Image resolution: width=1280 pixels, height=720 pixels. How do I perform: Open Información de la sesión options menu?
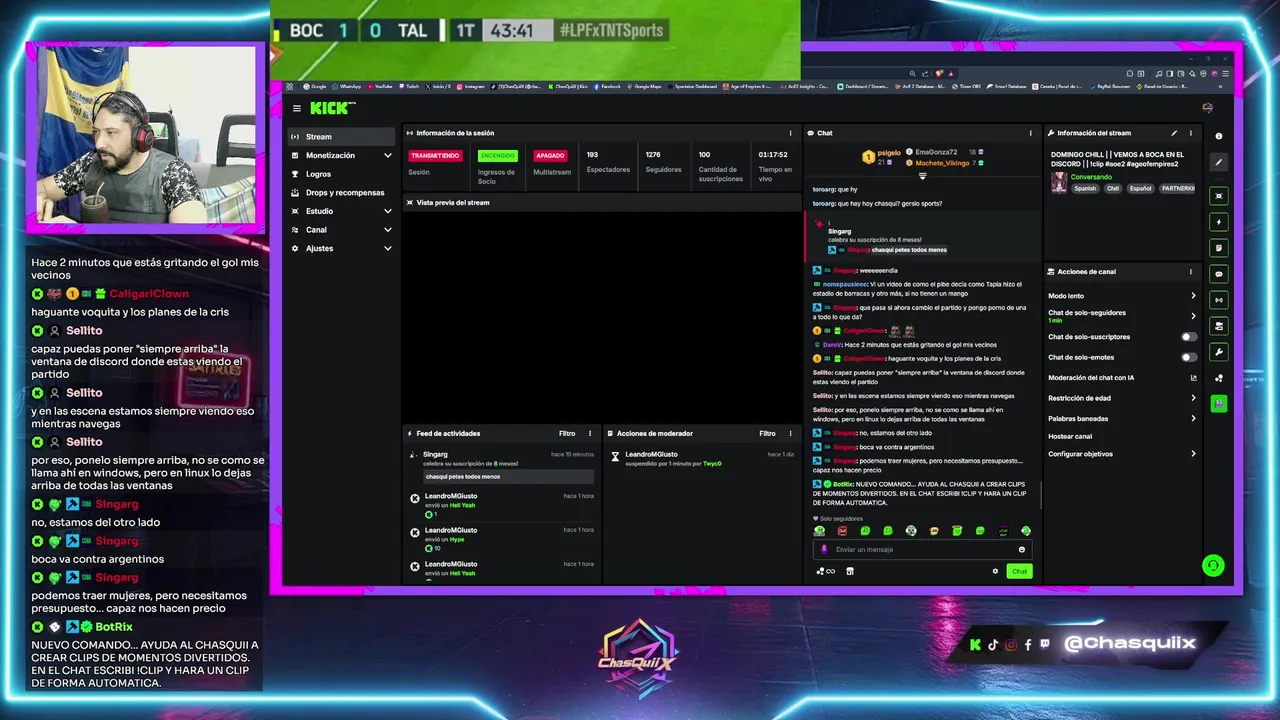click(x=790, y=133)
